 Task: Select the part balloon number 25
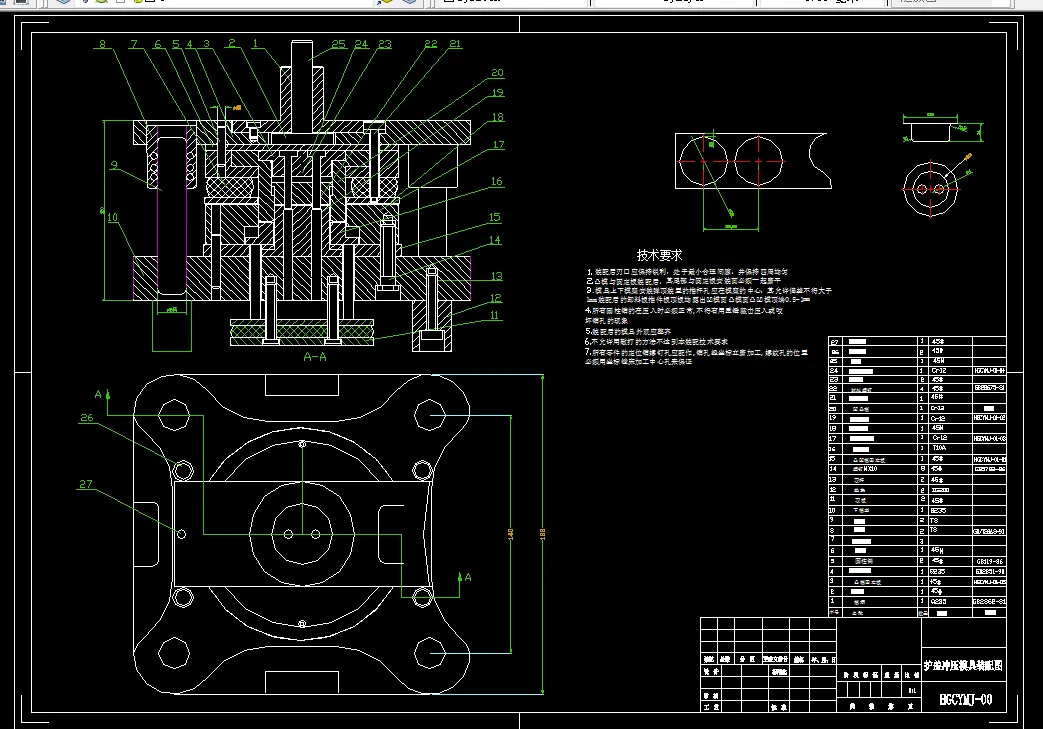tap(339, 44)
